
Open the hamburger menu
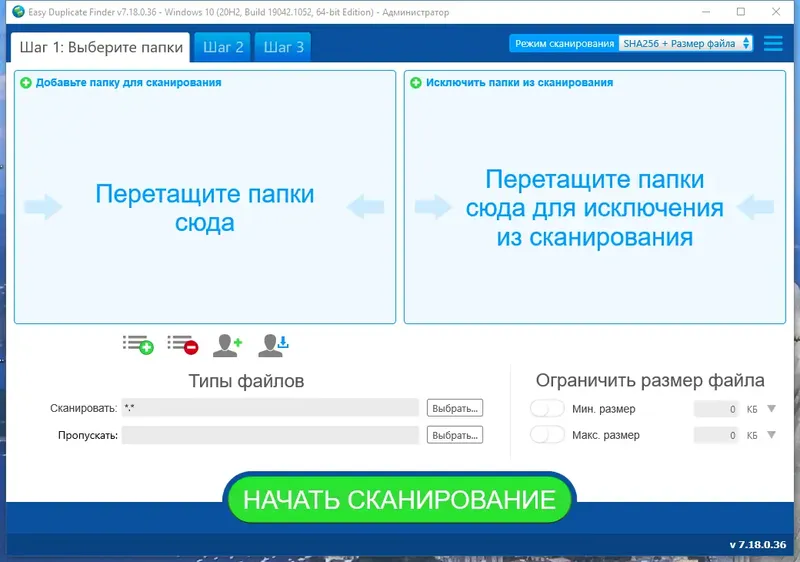click(773, 43)
